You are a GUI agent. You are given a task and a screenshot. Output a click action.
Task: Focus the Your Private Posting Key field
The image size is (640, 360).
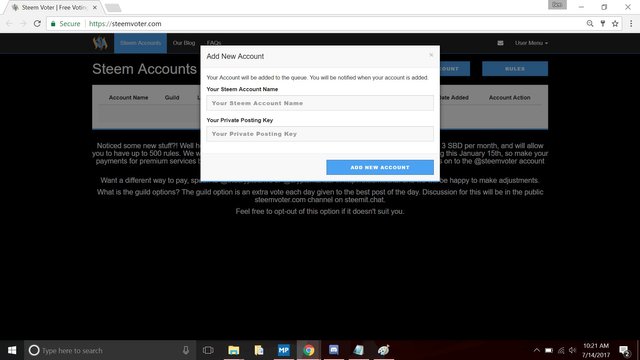pos(320,134)
